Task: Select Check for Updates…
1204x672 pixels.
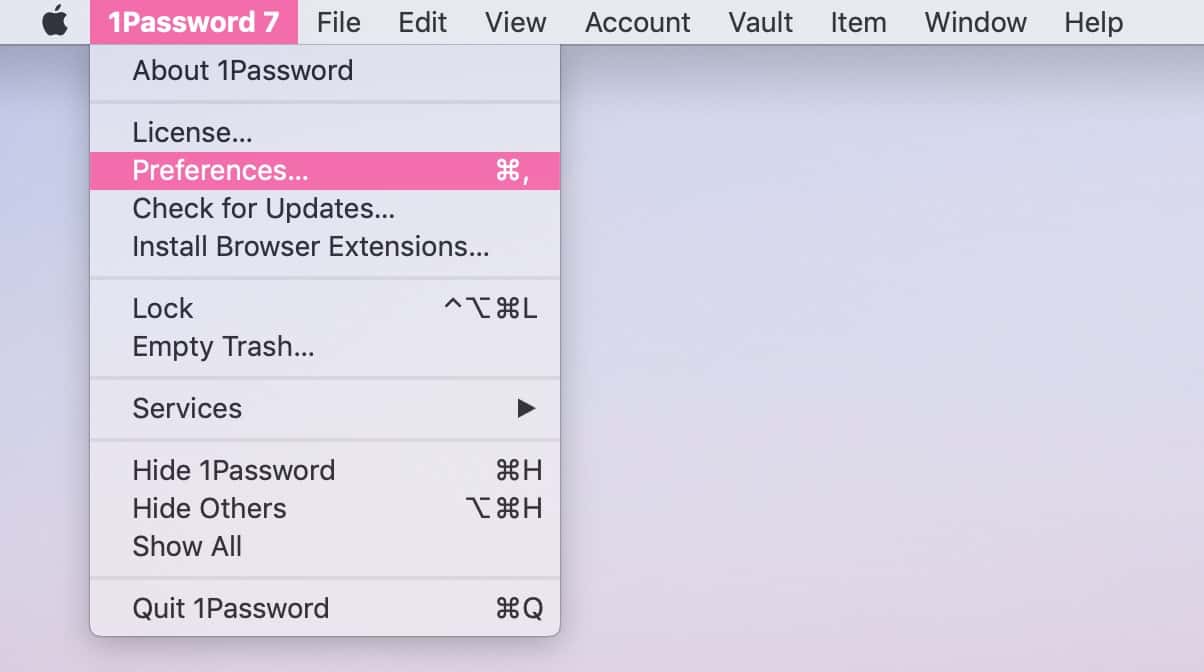Action: pos(325,208)
